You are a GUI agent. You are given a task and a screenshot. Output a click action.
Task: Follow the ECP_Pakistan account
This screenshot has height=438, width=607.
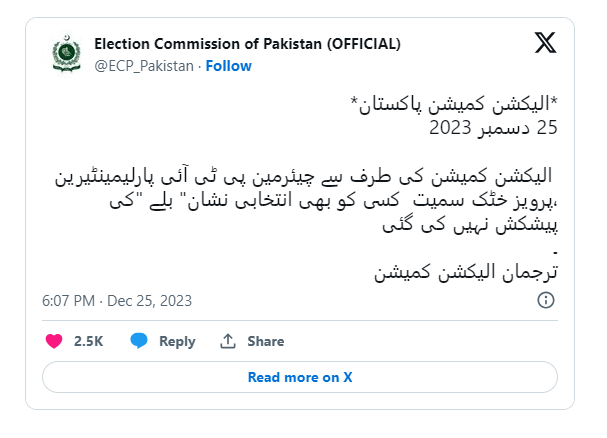point(229,66)
